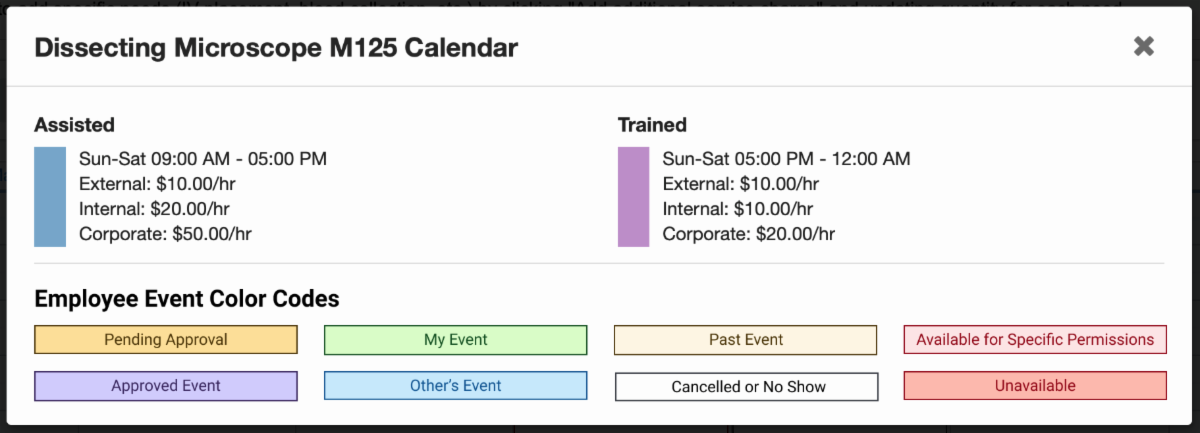Select the Pending Approval color code
Screen dimensions: 1200x433
pos(166,340)
